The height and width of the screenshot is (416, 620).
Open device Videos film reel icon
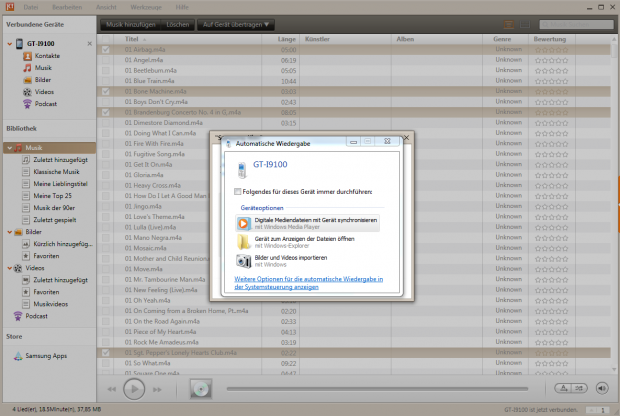click(27, 92)
